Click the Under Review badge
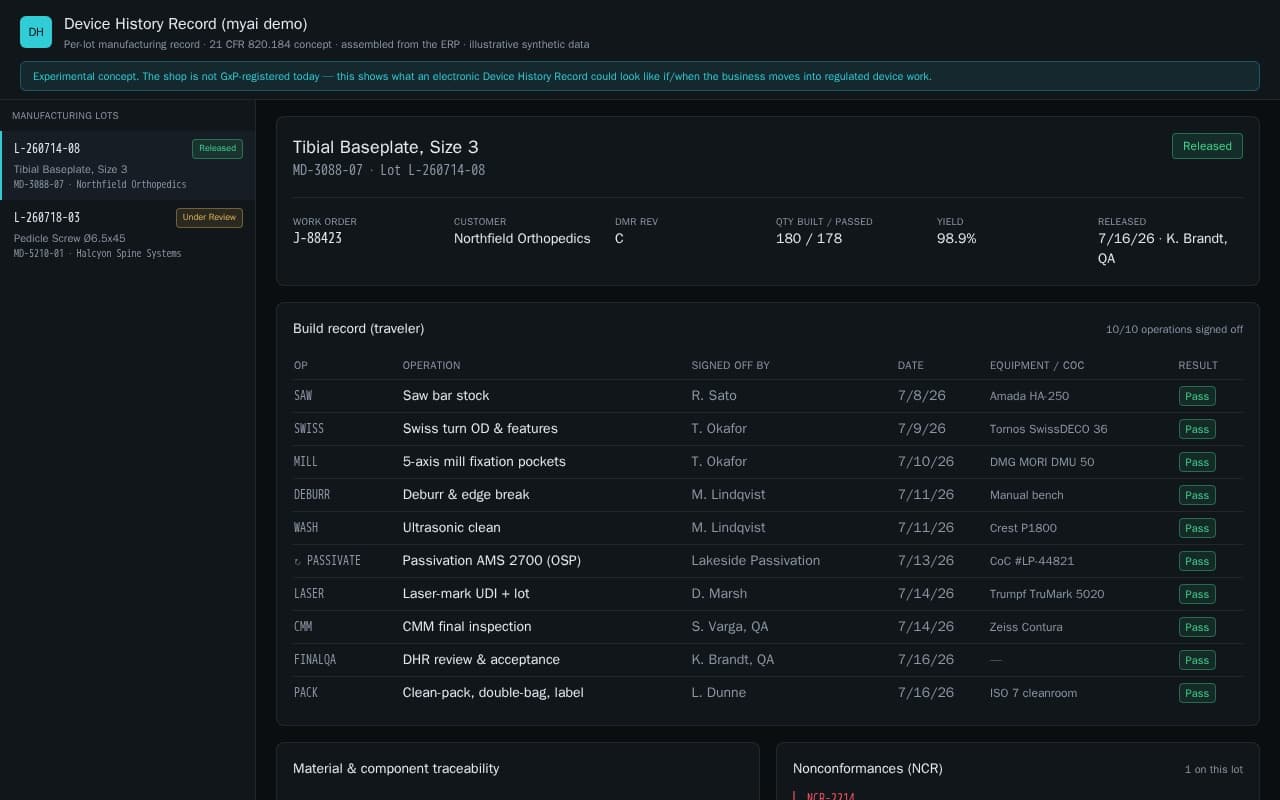Image resolution: width=1280 pixels, height=800 pixels. pyautogui.click(x=209, y=217)
